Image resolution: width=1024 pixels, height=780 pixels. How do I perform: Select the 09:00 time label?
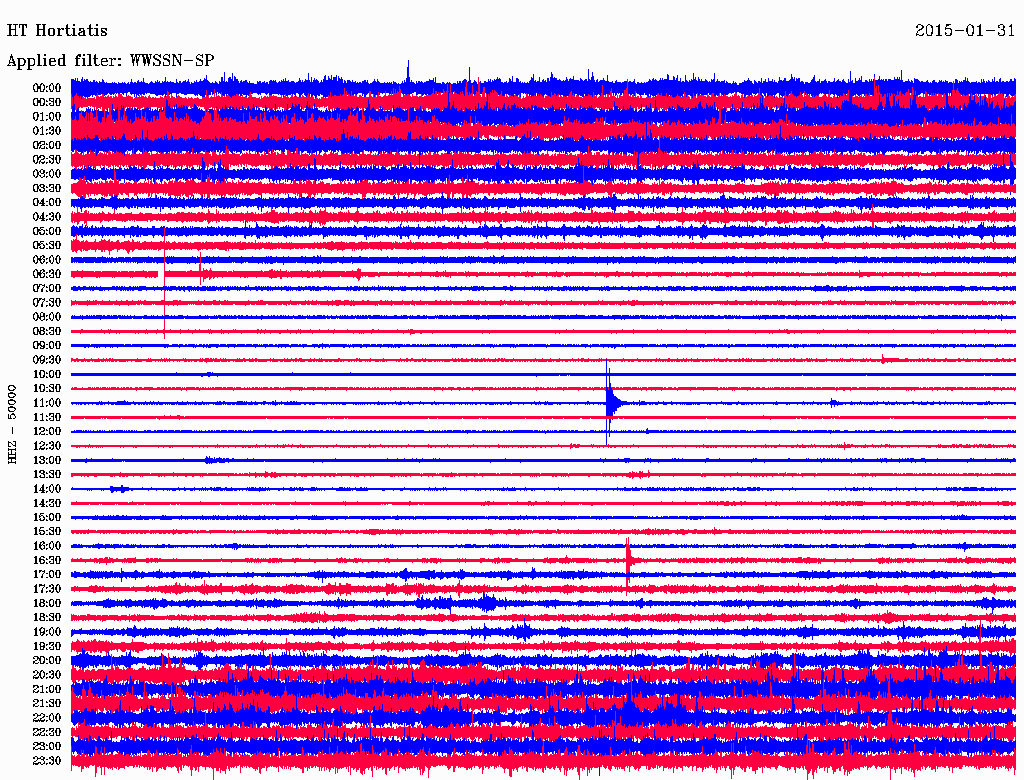click(47, 346)
